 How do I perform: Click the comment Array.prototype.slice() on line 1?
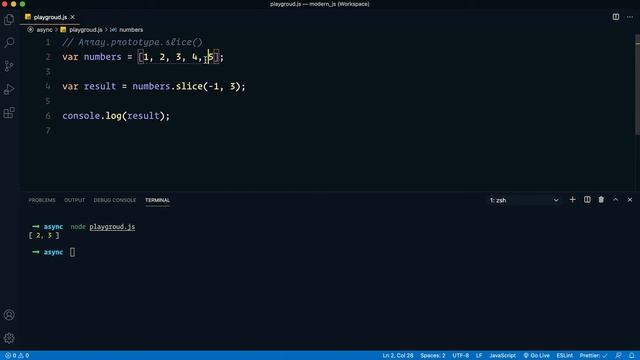pyautogui.click(x=132, y=42)
